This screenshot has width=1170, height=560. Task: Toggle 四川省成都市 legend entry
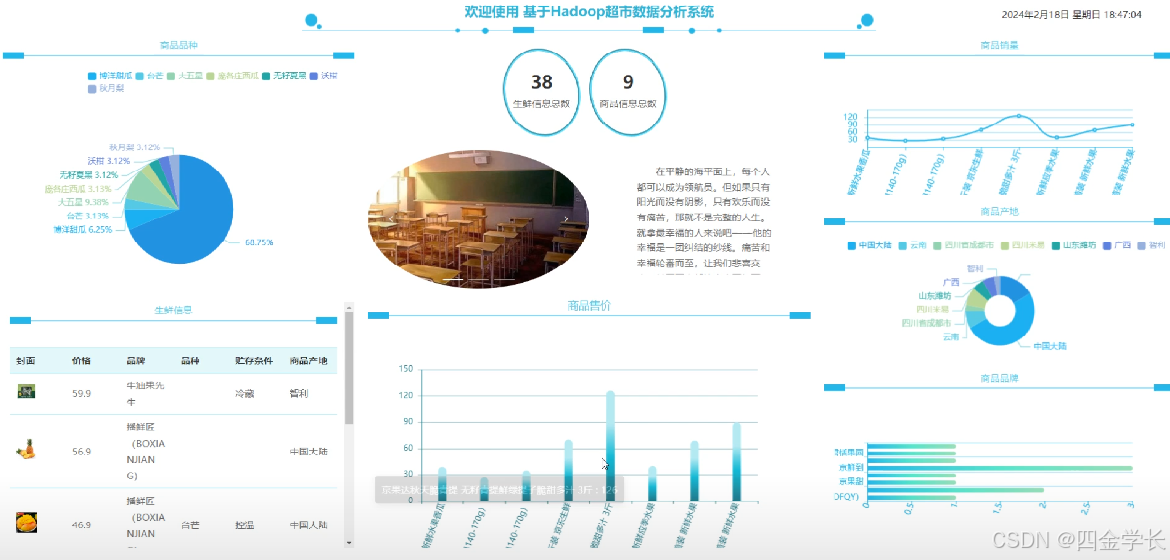[962, 246]
